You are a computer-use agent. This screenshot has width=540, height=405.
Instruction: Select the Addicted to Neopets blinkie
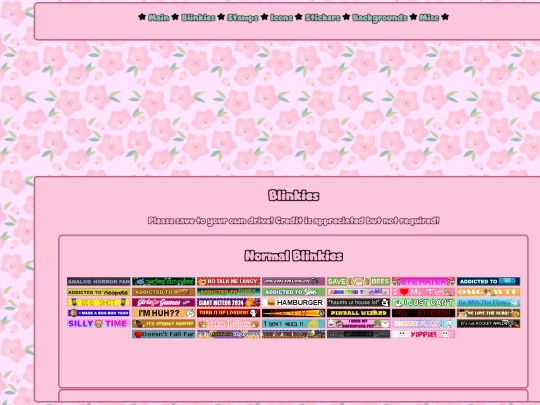[x=98, y=292]
